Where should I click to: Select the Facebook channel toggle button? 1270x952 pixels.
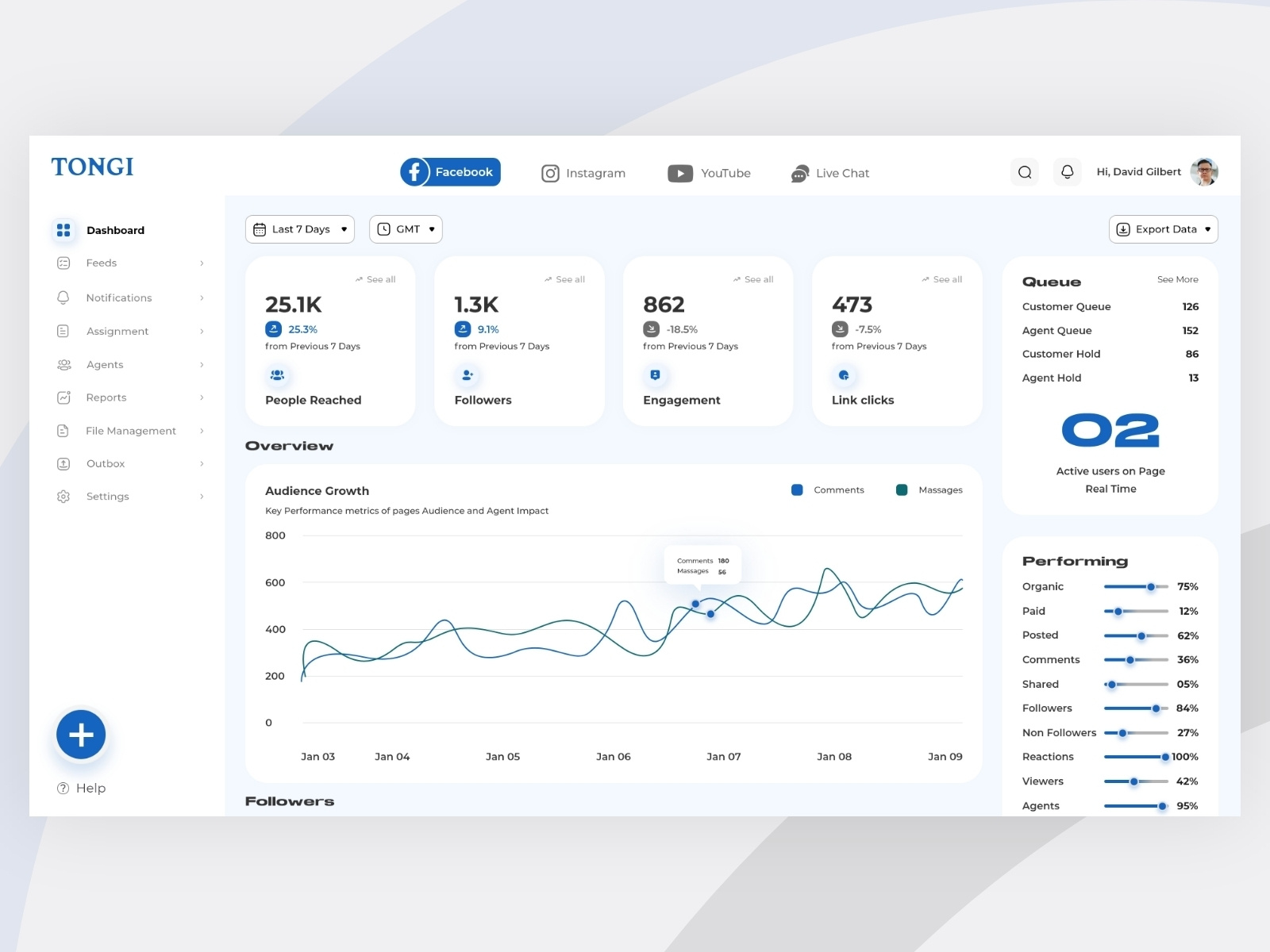point(449,171)
